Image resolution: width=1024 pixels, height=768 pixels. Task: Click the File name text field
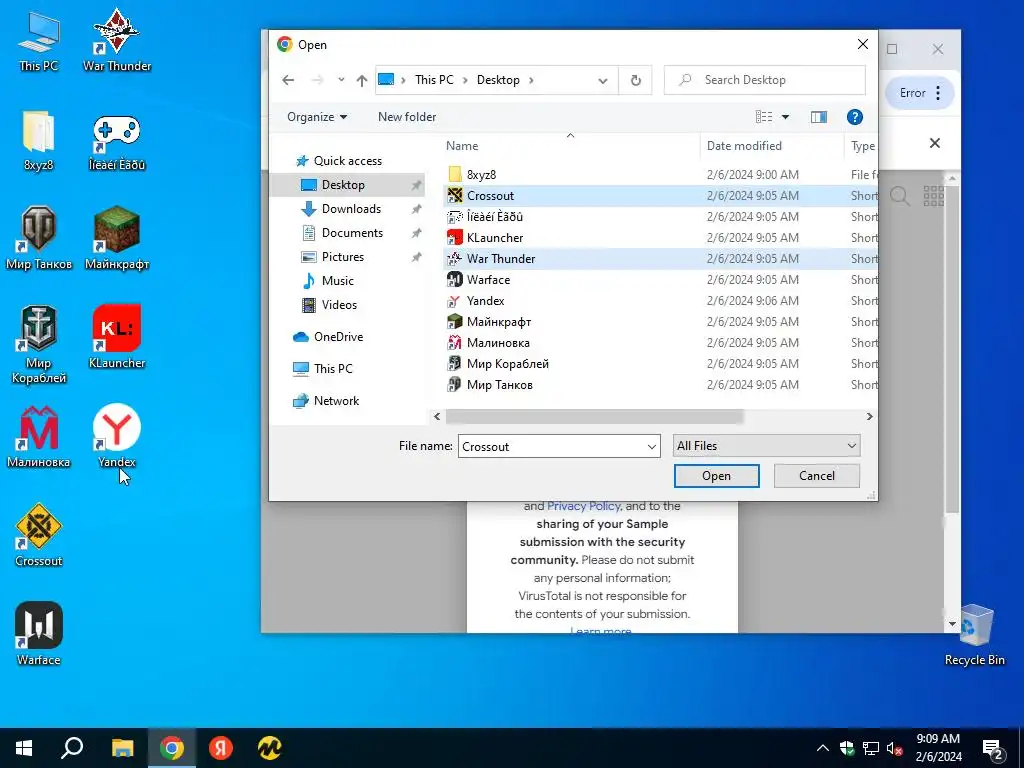(x=551, y=447)
